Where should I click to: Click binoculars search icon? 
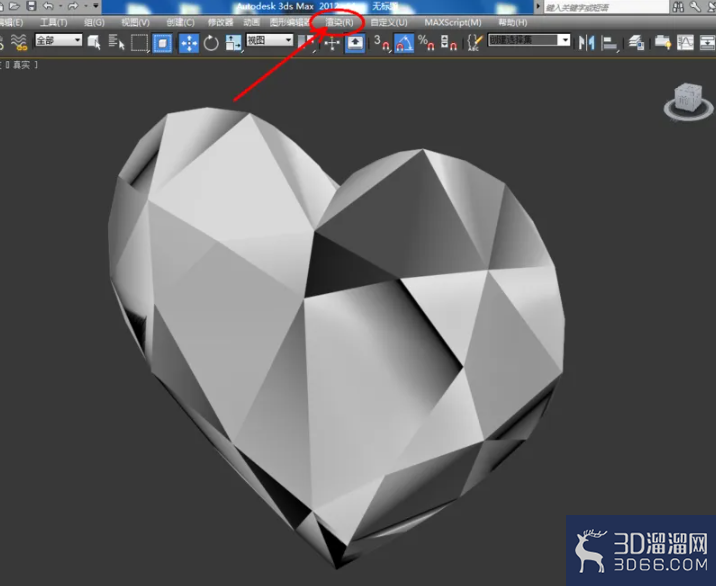[678, 6]
